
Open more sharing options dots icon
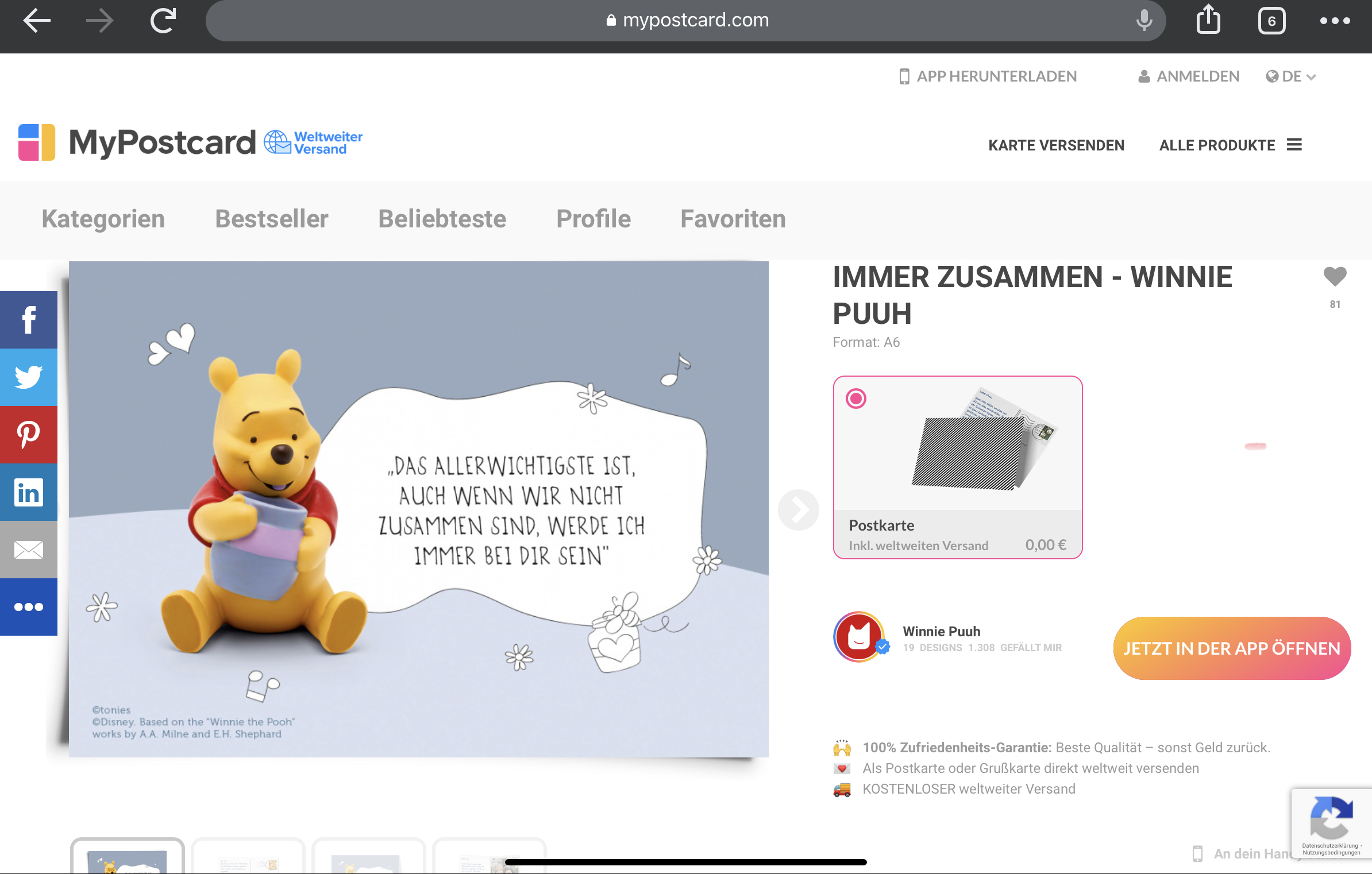point(29,607)
